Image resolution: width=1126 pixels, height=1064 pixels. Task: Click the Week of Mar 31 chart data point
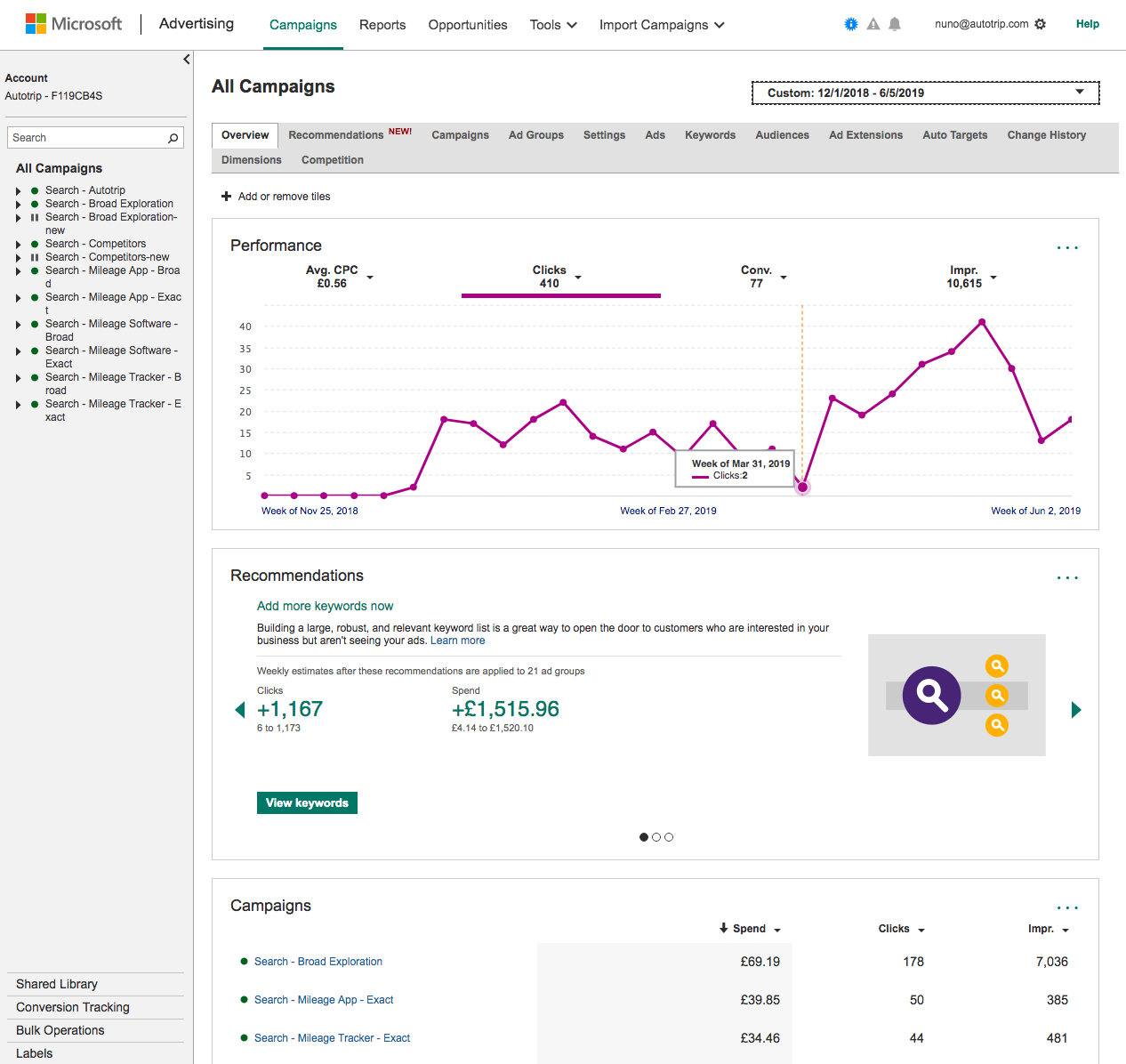(802, 487)
